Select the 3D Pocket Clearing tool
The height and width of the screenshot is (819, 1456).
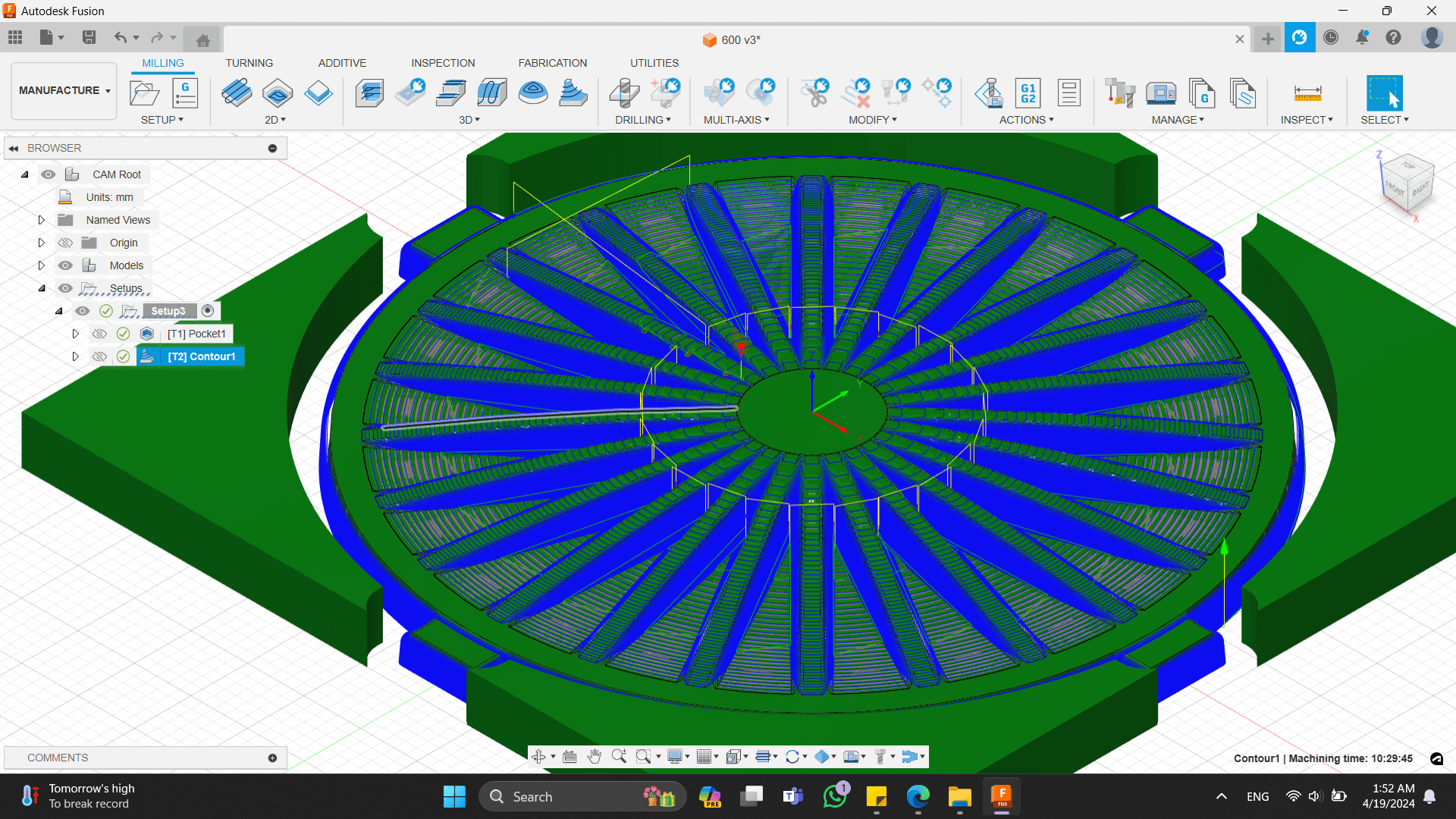coord(410,93)
